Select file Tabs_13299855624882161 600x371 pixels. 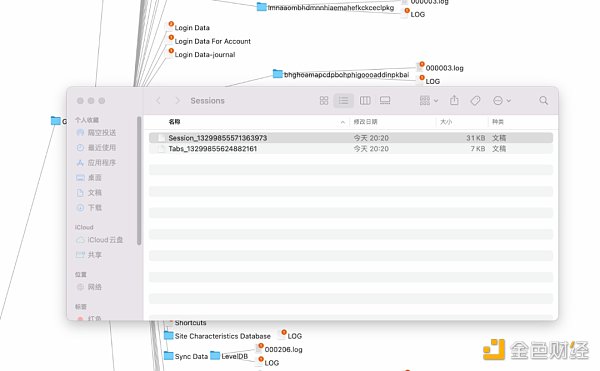(x=351, y=148)
